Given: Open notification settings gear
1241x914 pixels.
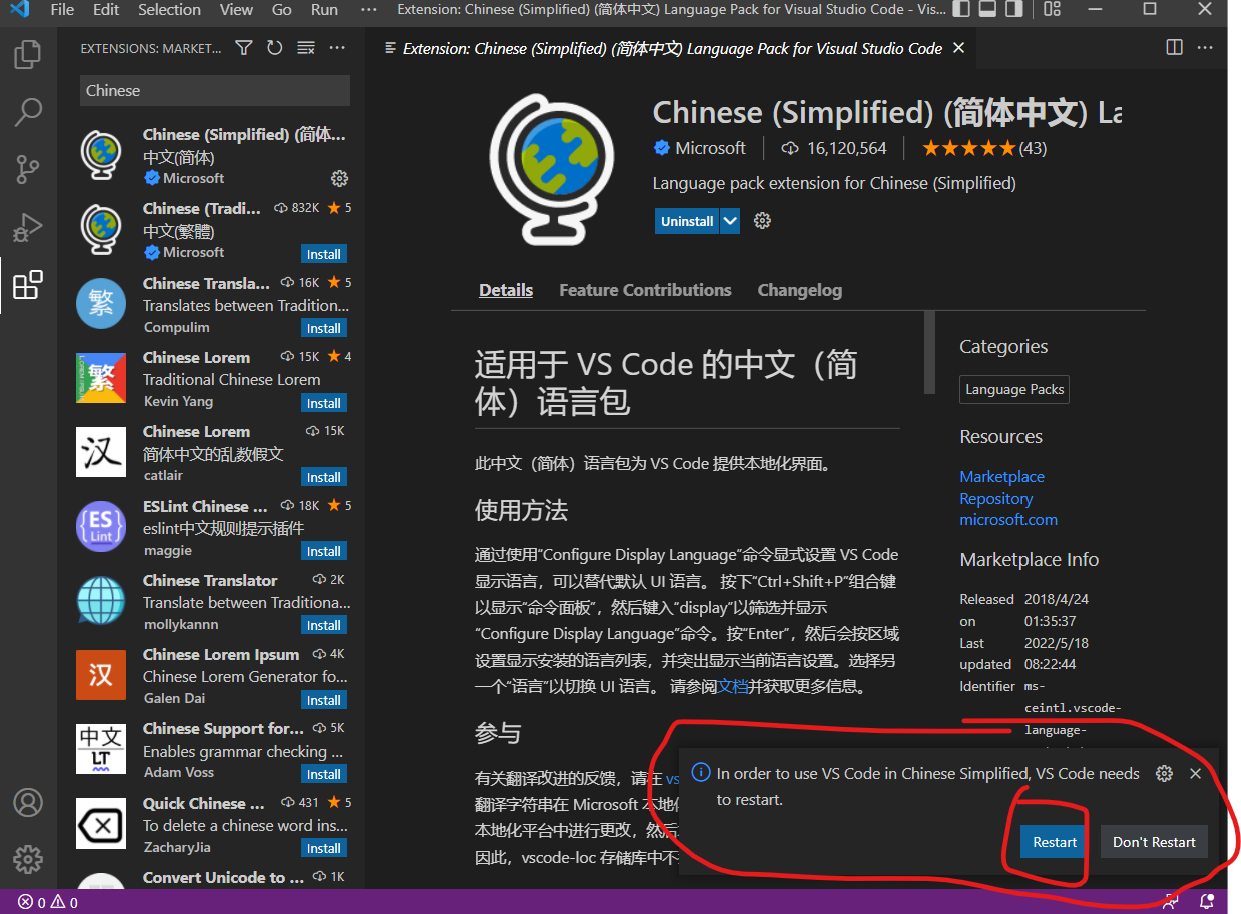Looking at the screenshot, I should (x=1164, y=773).
